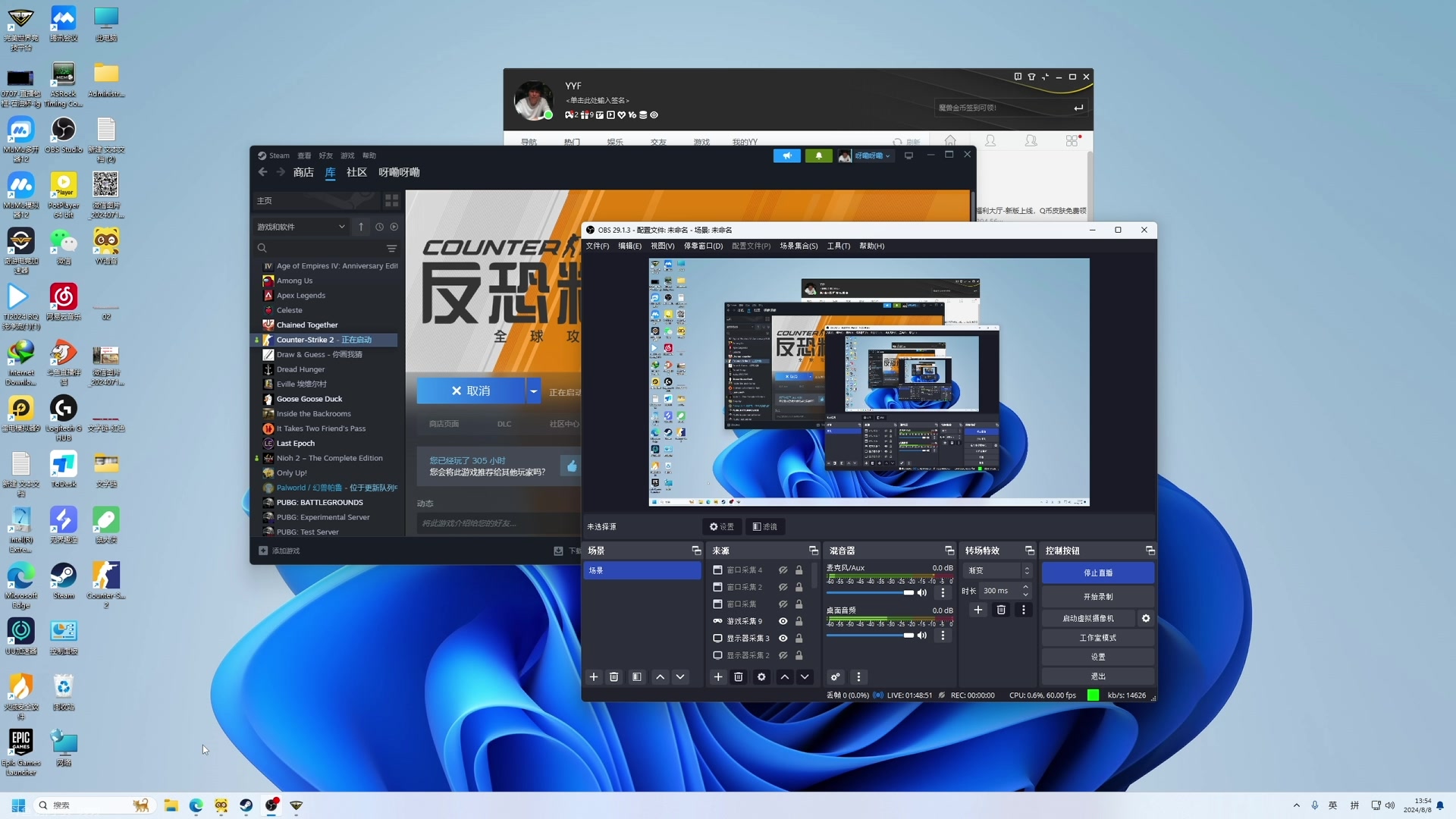Adjust the 麦克风/Aux volume slider
This screenshot has height=819, width=1456.
[x=871, y=593]
